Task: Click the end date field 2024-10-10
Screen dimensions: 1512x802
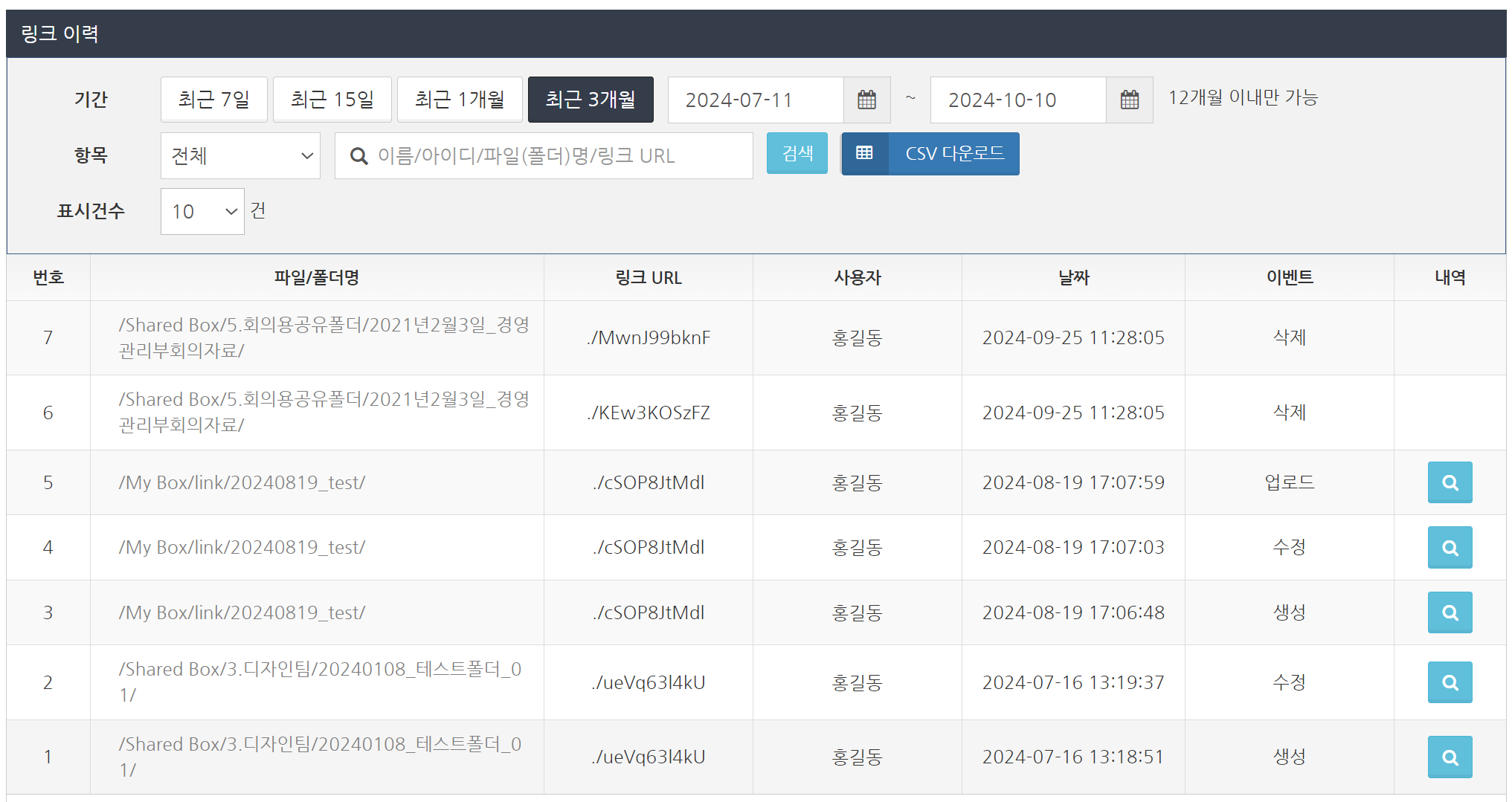Action: click(1017, 100)
